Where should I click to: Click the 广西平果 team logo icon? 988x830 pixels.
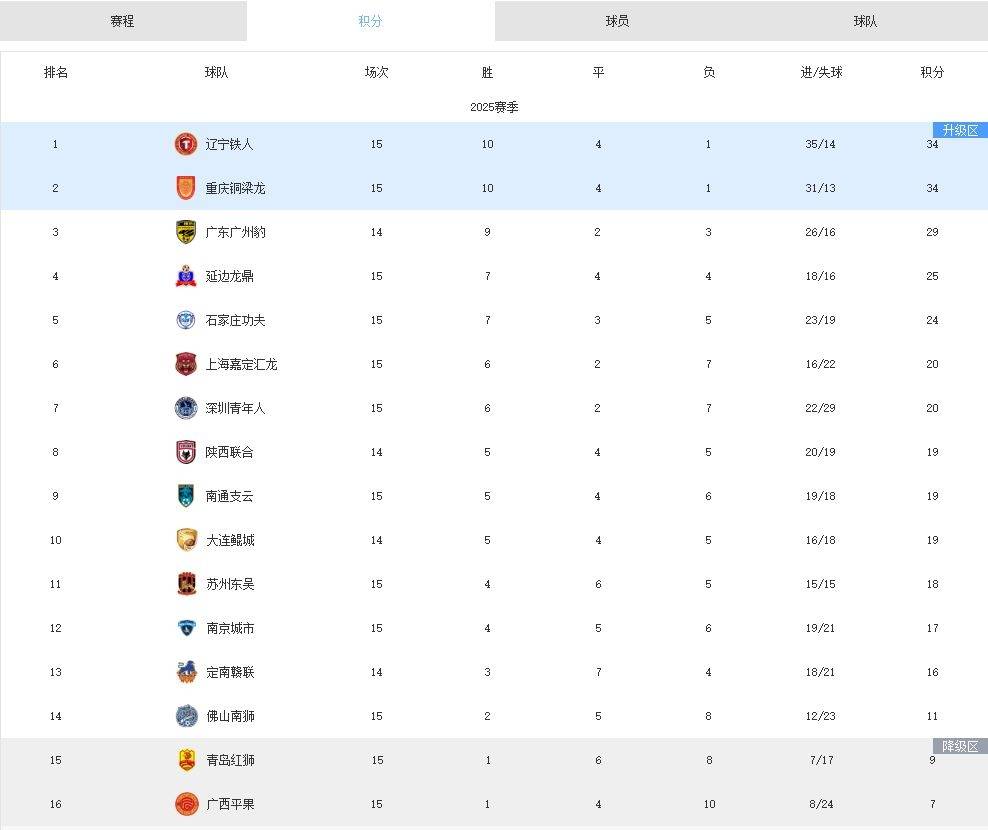pos(186,804)
